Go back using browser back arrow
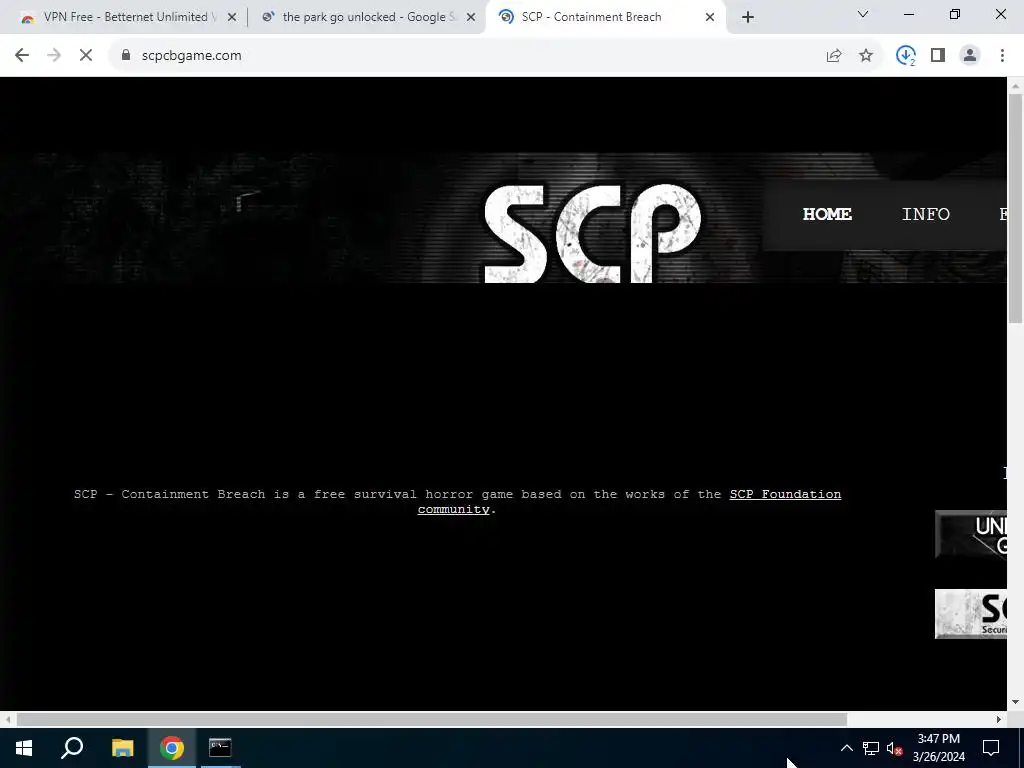Viewport: 1024px width, 768px height. click(22, 56)
